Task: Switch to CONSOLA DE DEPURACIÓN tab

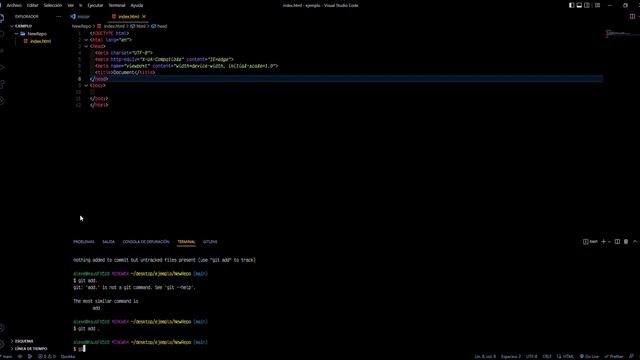Action: click(146, 242)
